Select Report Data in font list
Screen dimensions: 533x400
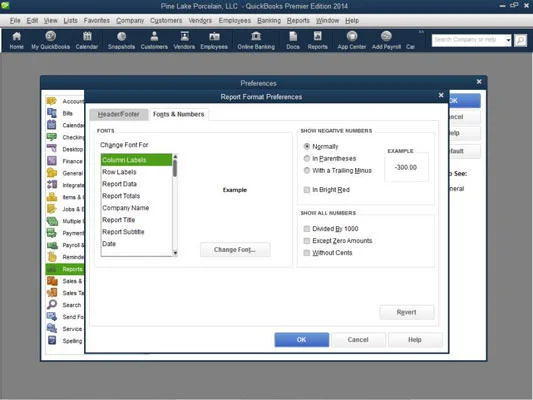(x=137, y=184)
